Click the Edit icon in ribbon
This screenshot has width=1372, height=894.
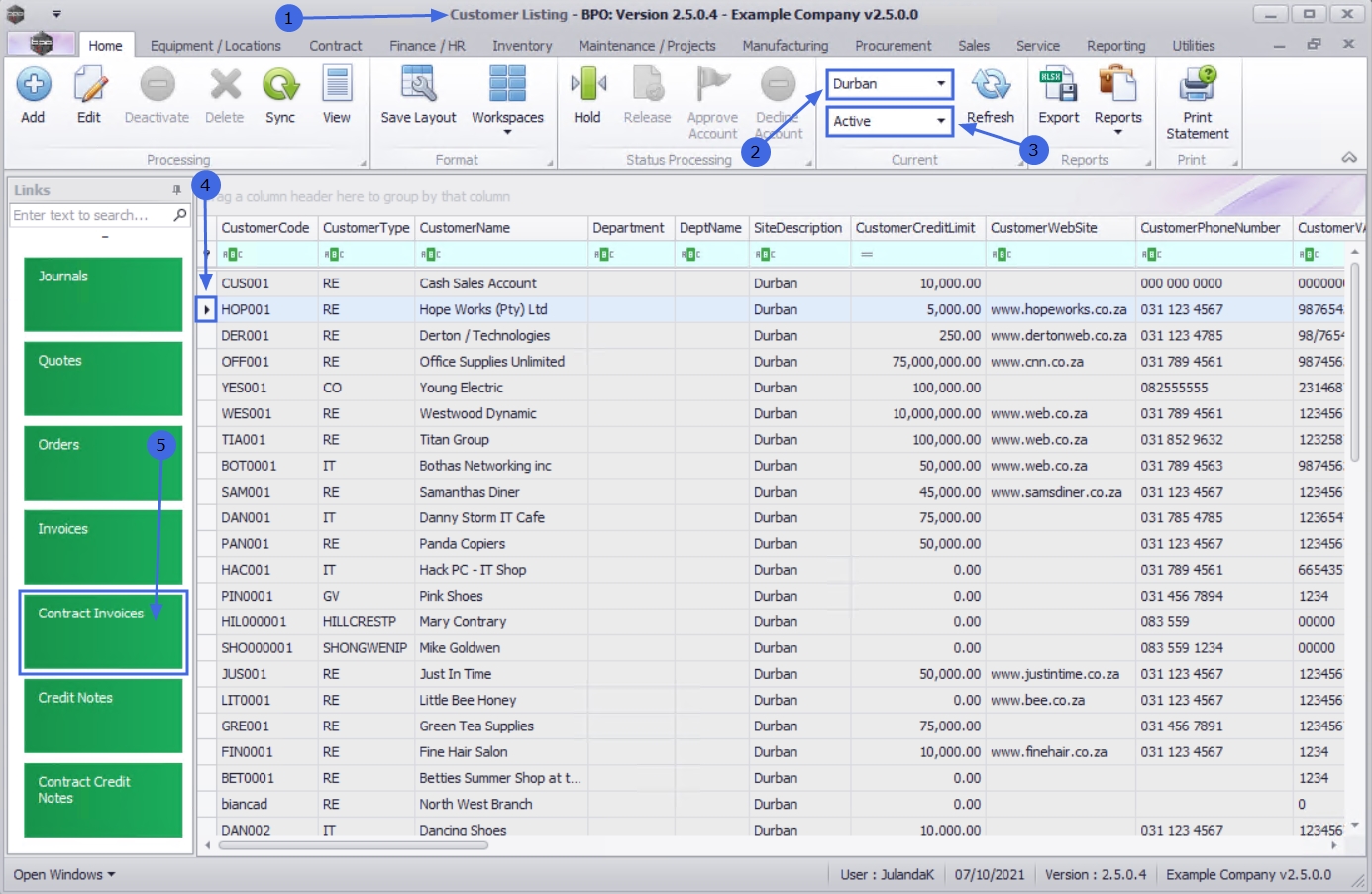pyautogui.click(x=89, y=86)
